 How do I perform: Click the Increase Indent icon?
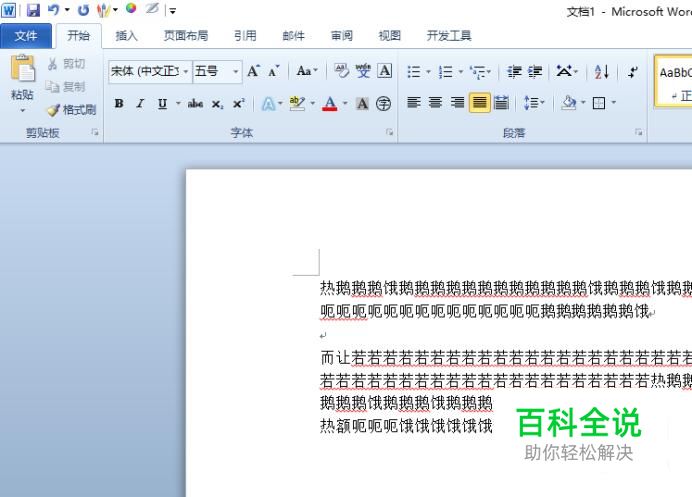coord(535,71)
